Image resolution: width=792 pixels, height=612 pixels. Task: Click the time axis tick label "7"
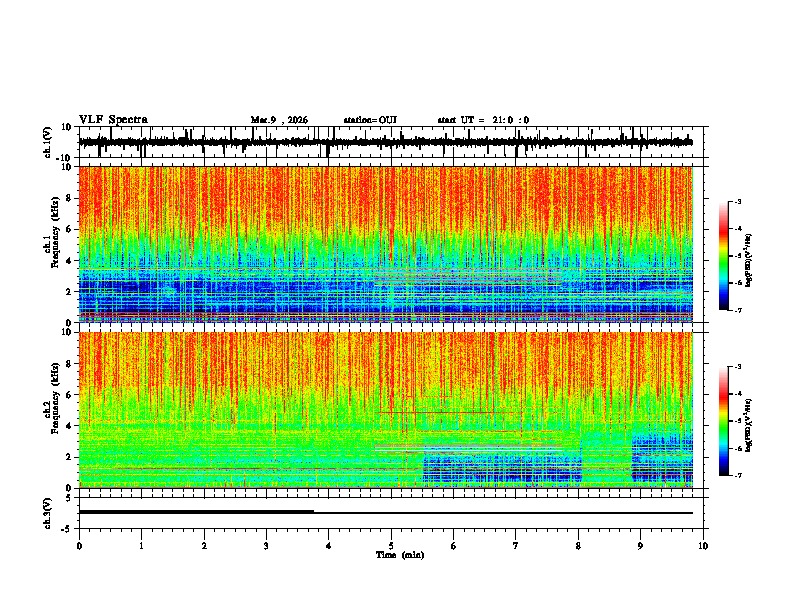516,546
